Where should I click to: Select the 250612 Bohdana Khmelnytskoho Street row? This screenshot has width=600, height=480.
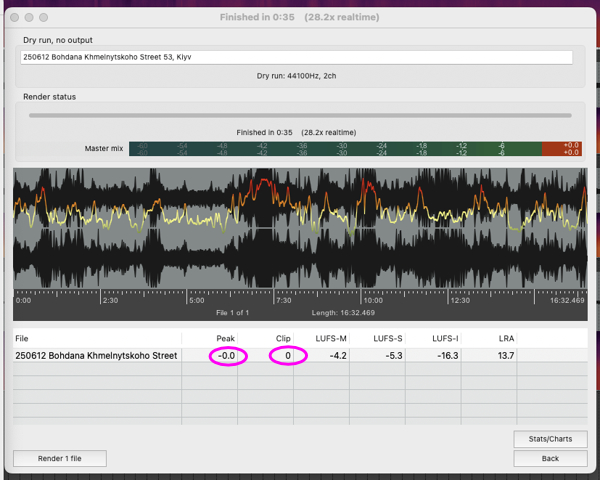[300, 356]
